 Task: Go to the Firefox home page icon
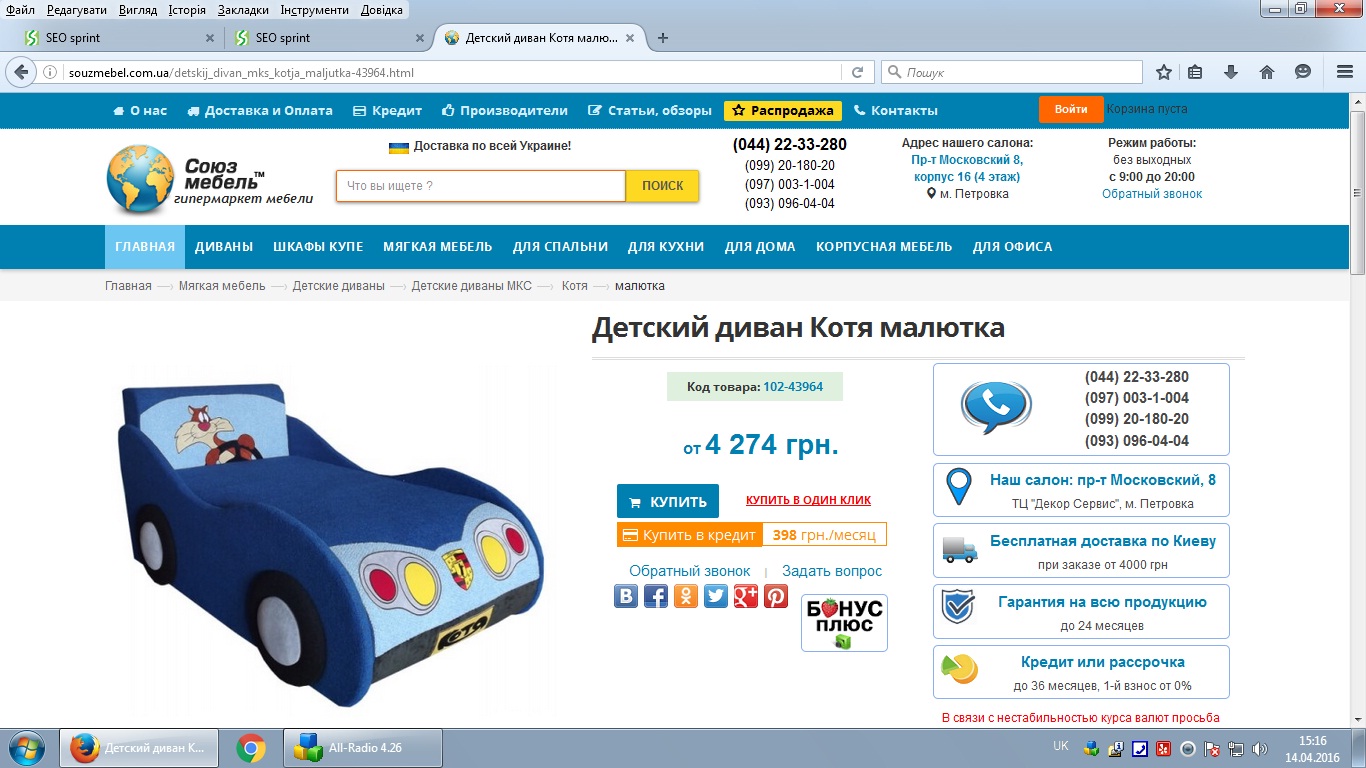point(1267,72)
